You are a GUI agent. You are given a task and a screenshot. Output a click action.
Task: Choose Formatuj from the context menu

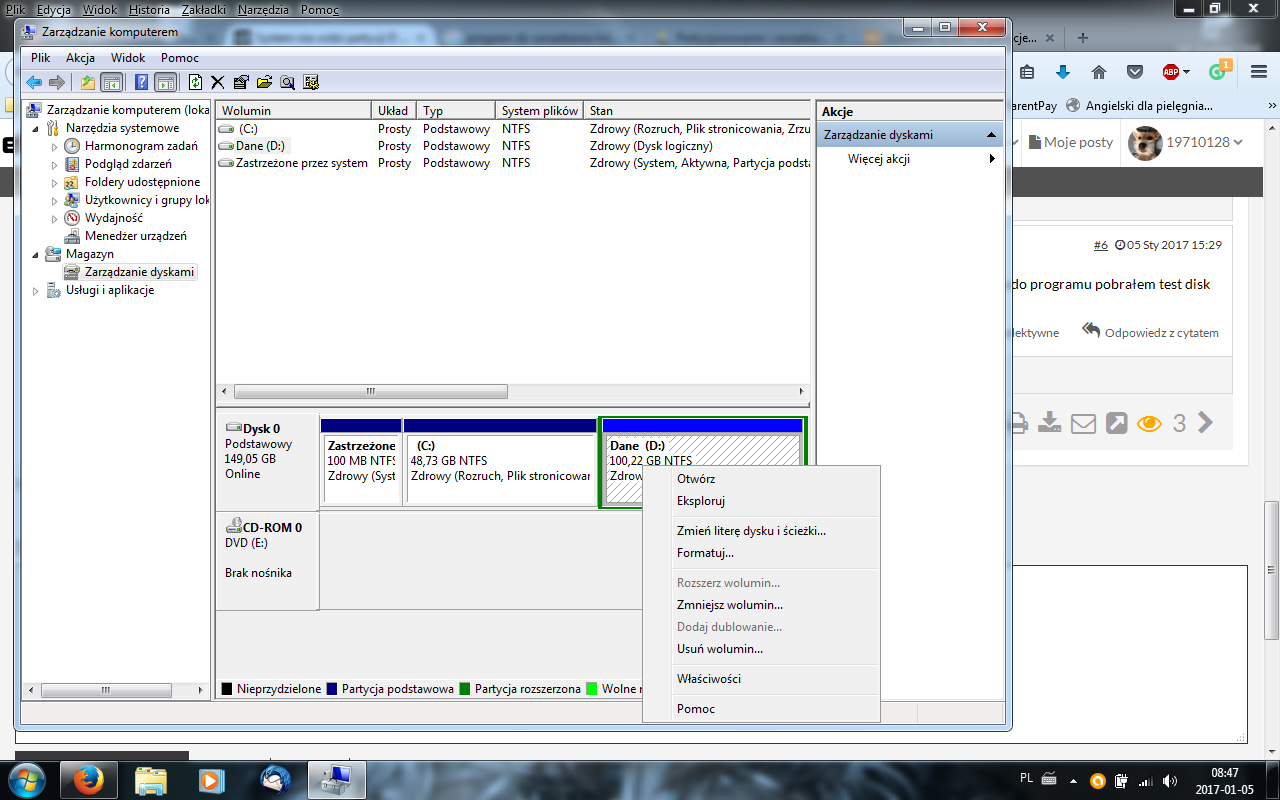click(761, 553)
